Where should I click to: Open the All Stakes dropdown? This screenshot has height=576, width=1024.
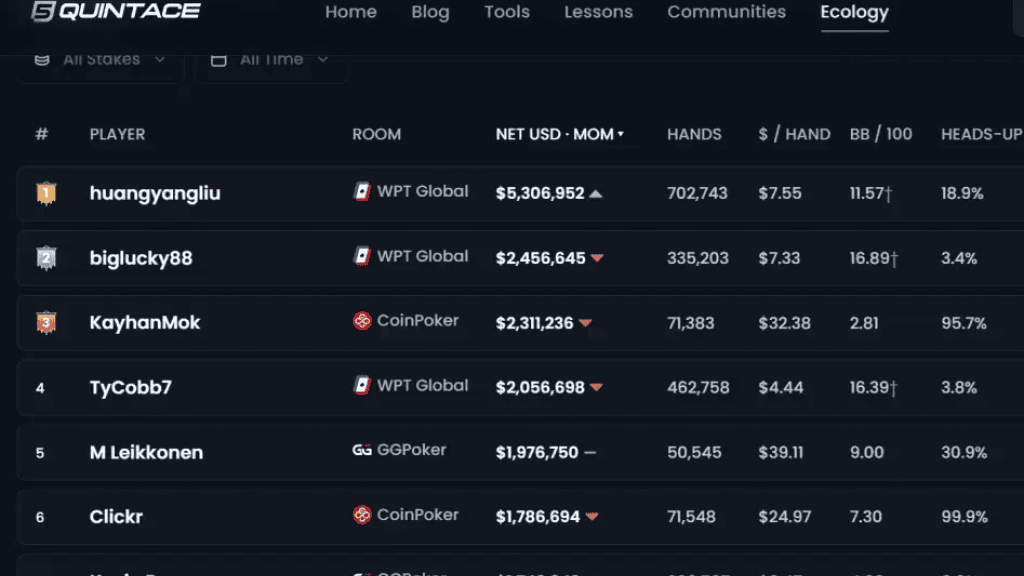click(x=100, y=60)
